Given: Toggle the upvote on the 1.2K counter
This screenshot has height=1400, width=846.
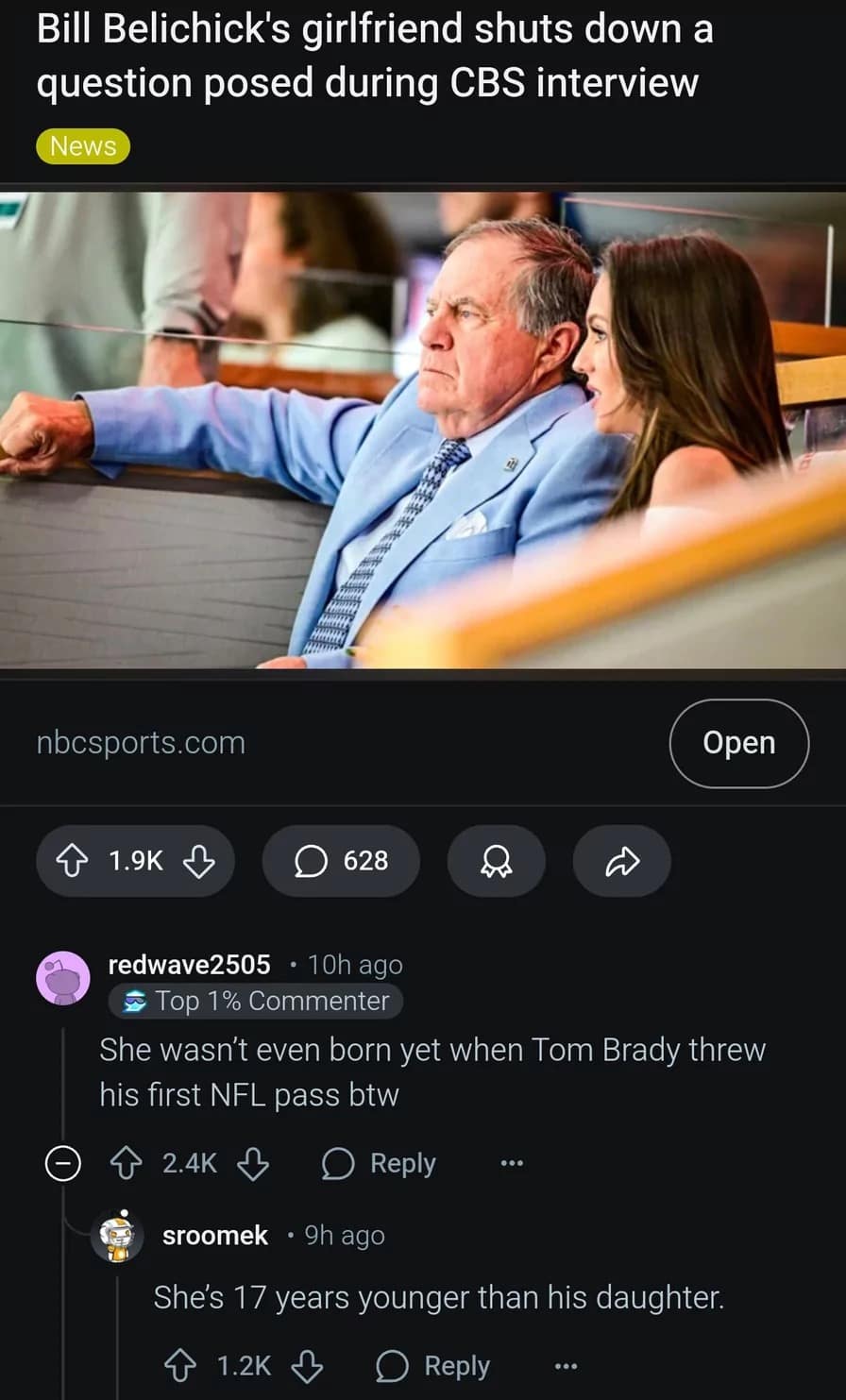Looking at the screenshot, I should tap(245, 1365).
